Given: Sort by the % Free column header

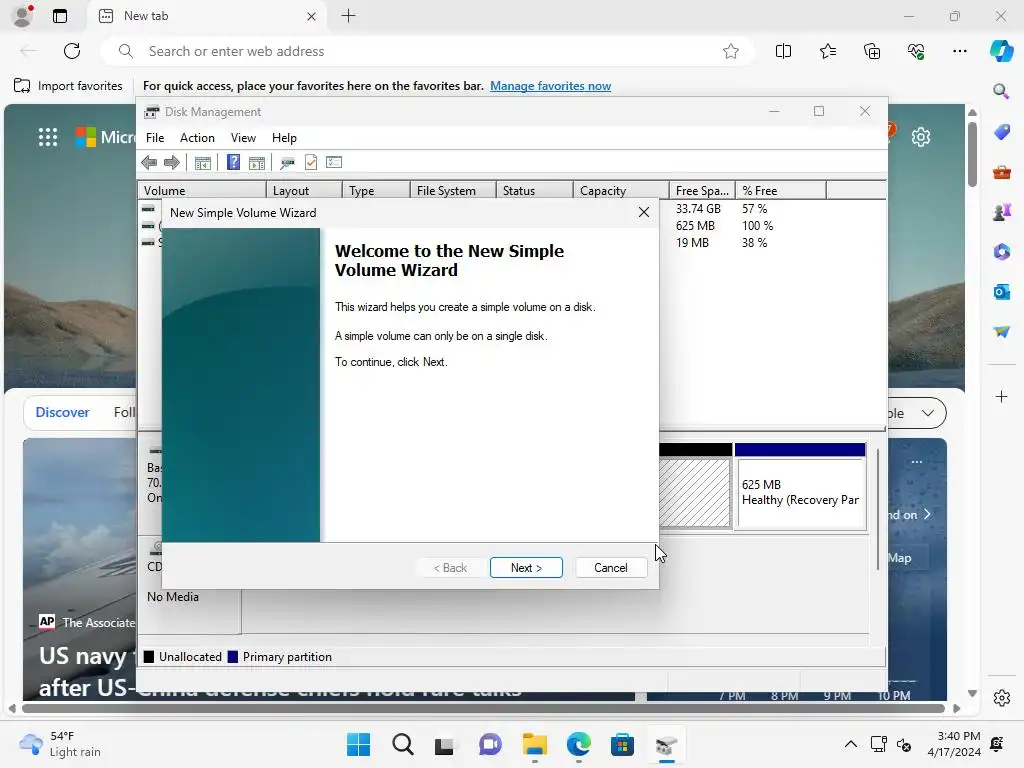Looking at the screenshot, I should tap(780, 191).
